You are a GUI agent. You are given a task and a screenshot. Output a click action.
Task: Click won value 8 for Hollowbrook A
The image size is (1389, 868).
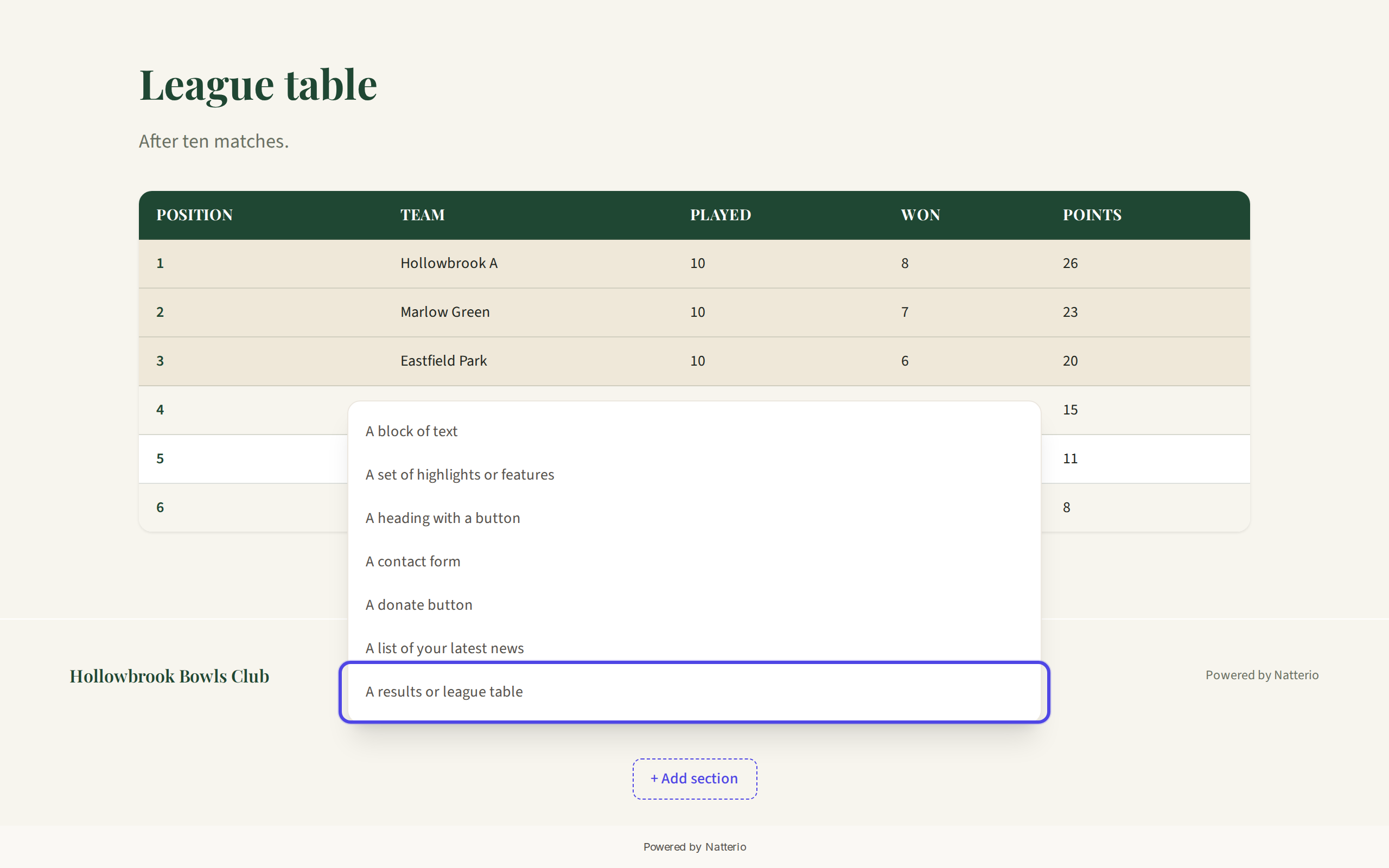(x=904, y=264)
